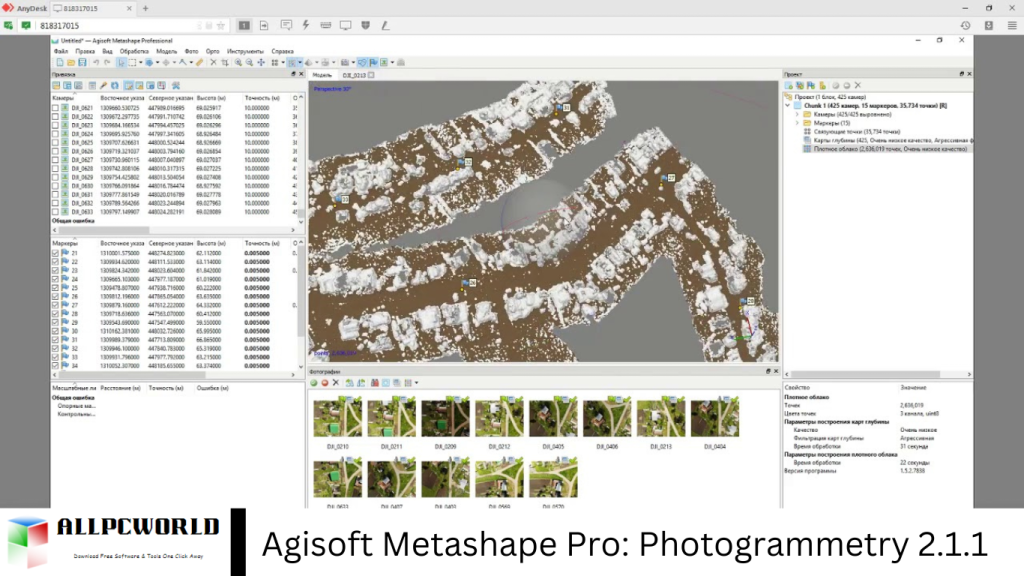The height and width of the screenshot is (576, 1024).
Task: Uncheck the marker 31 checkbox
Action: coord(56,340)
